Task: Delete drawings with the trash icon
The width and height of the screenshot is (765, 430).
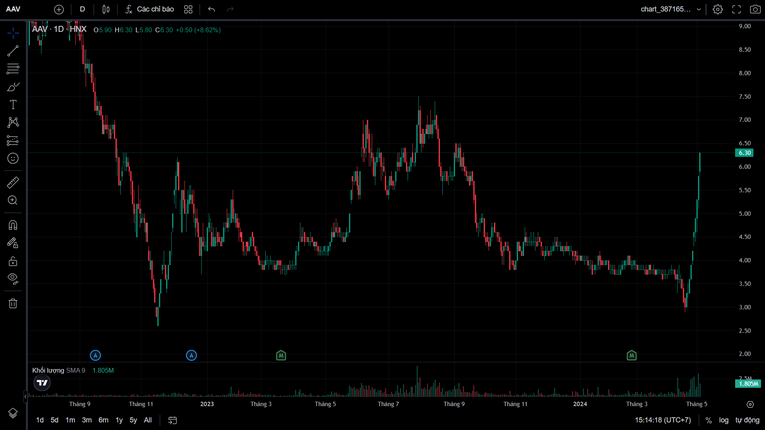Action: click(13, 303)
